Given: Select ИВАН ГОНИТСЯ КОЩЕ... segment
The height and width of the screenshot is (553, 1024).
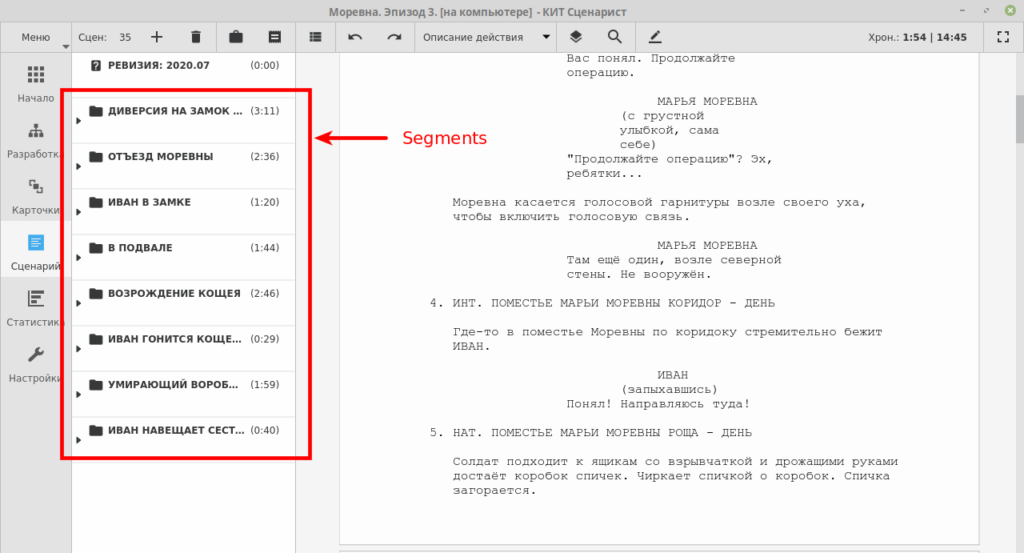Looking at the screenshot, I should (184, 349).
